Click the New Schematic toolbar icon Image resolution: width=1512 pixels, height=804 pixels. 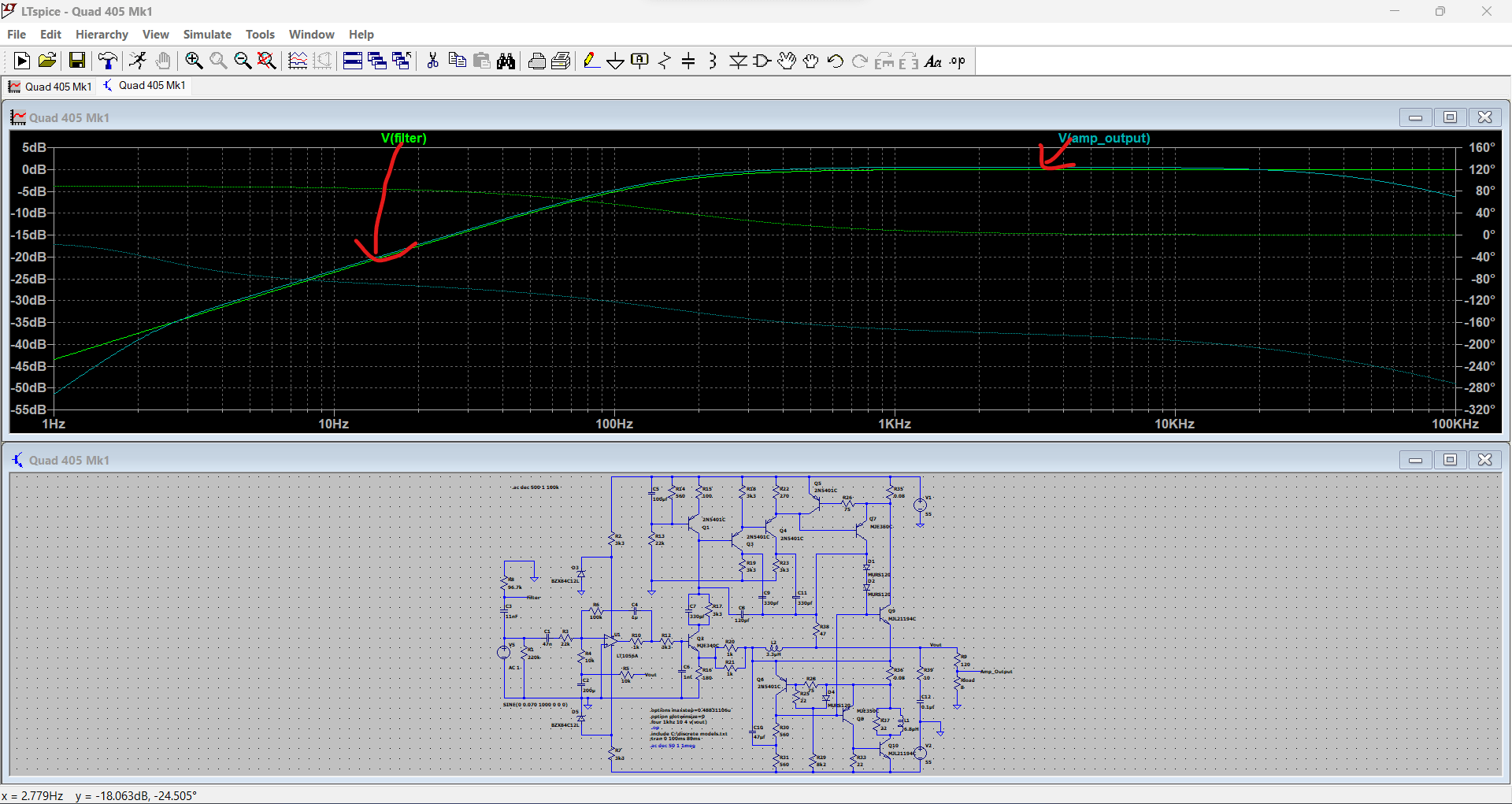pyautogui.click(x=22, y=61)
